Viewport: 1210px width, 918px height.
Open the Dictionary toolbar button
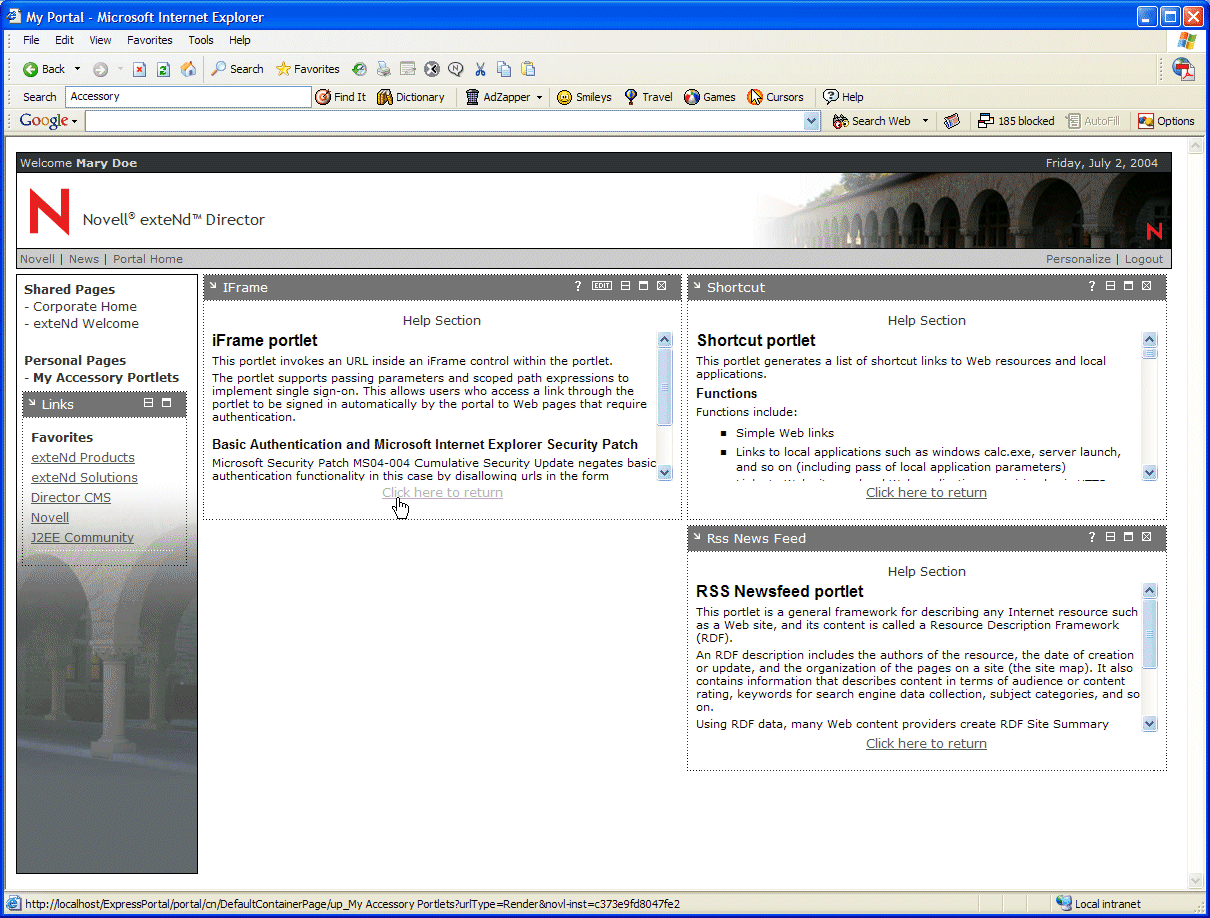[x=411, y=97]
